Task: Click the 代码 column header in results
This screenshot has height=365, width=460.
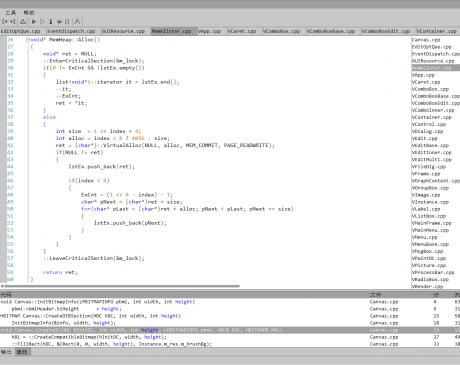Action: point(184,295)
